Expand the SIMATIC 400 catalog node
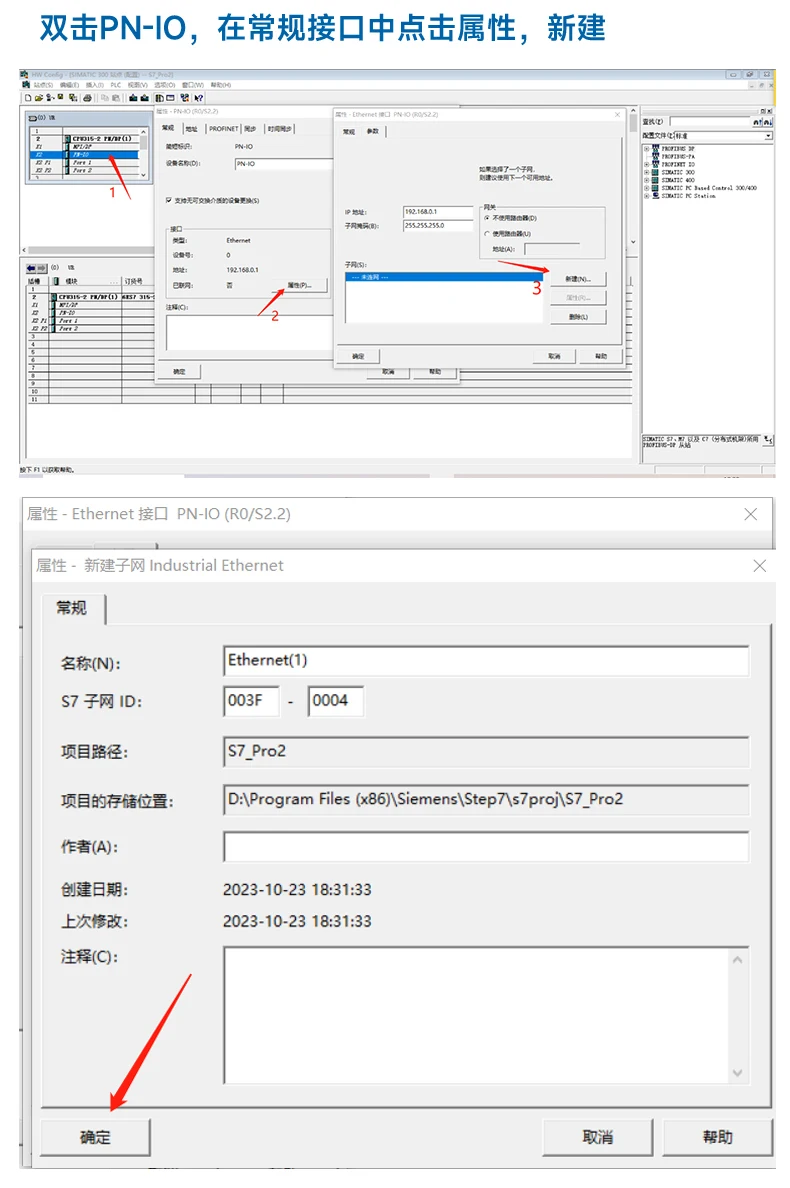Image resolution: width=790 pixels, height=1188 pixels. coord(646,180)
